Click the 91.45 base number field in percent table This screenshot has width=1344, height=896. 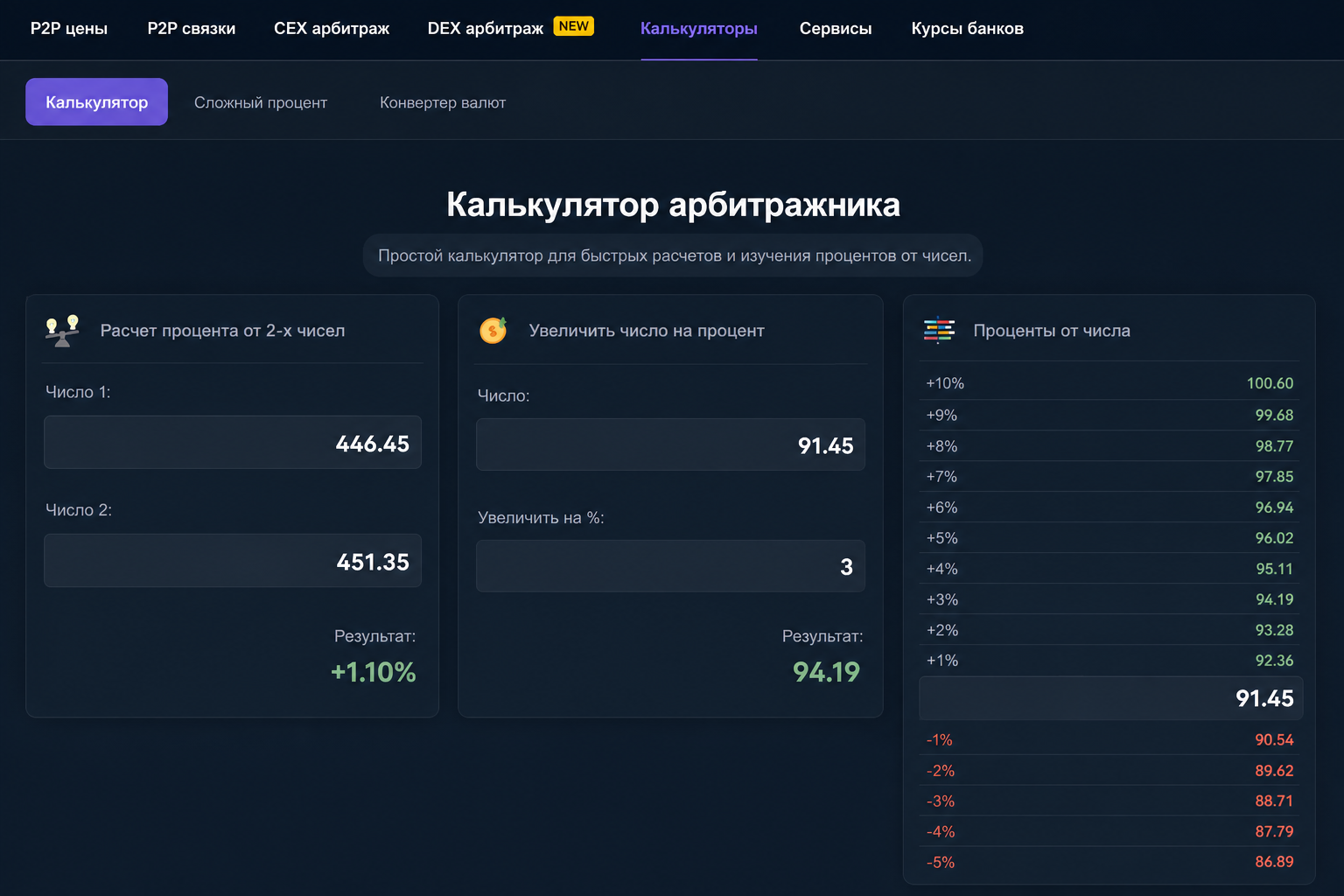pyautogui.click(x=1111, y=698)
